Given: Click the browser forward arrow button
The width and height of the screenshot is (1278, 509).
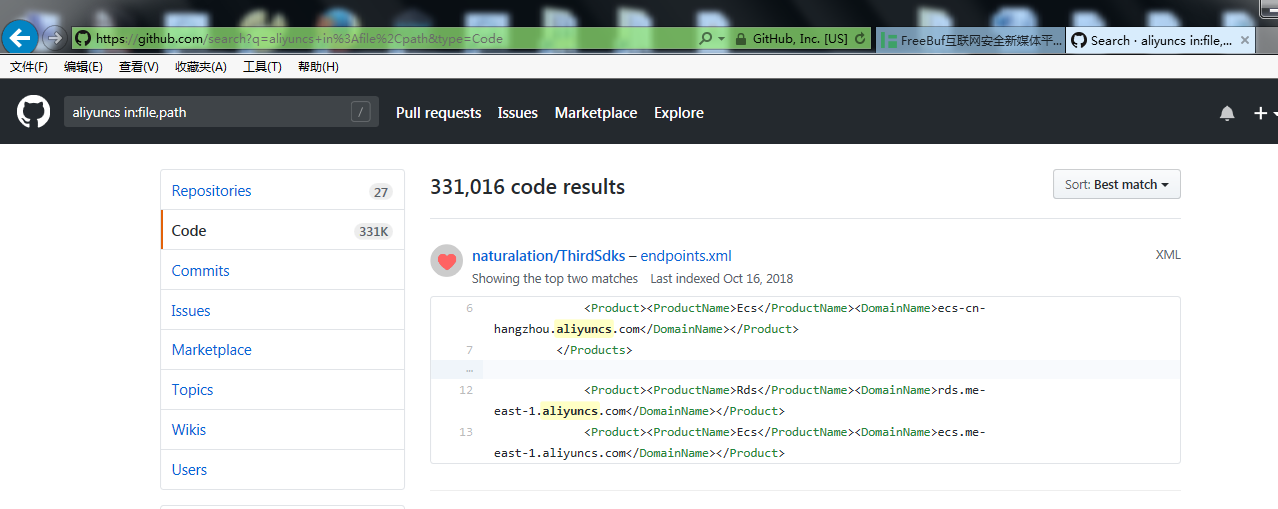Looking at the screenshot, I should point(54,38).
